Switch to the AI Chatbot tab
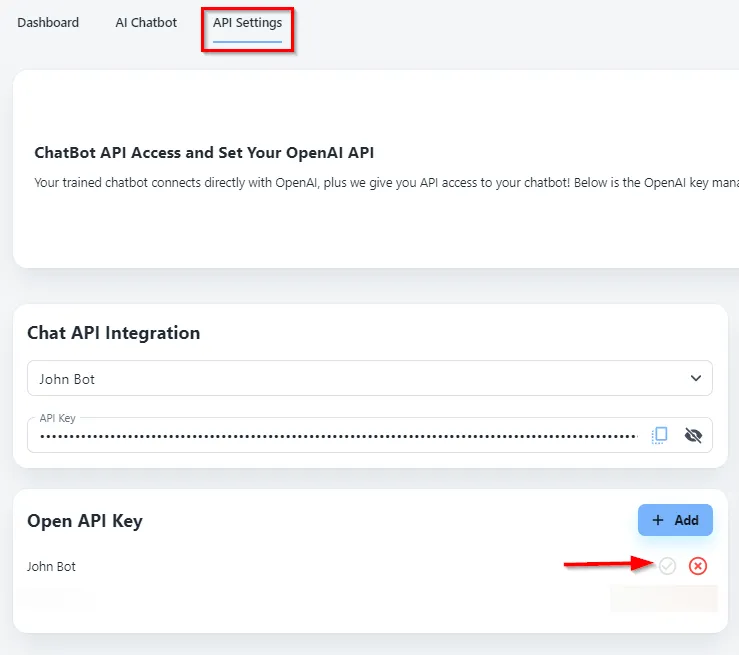The width and height of the screenshot is (739, 655). click(x=146, y=23)
